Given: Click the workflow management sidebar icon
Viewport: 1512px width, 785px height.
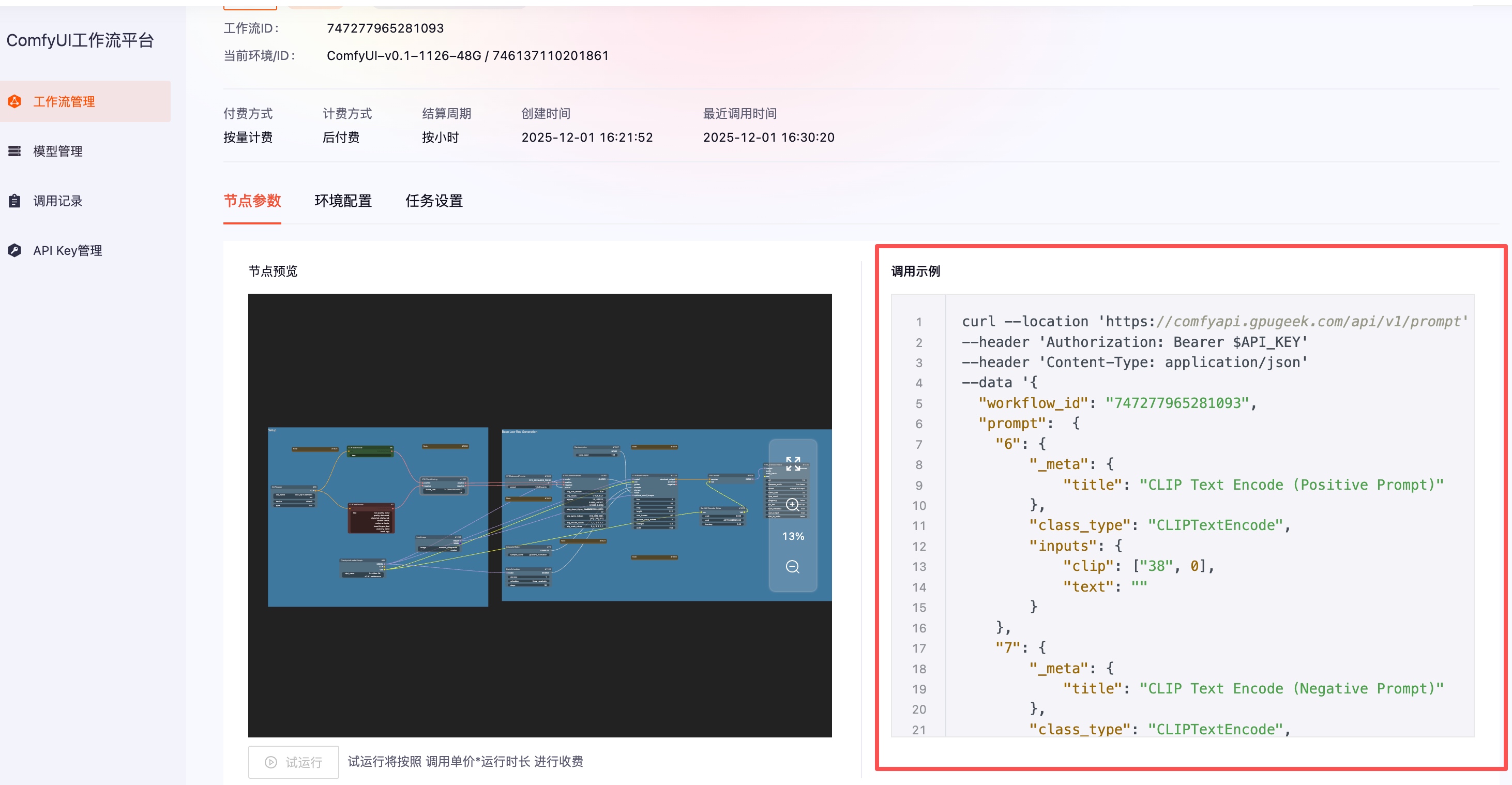Looking at the screenshot, I should click(x=14, y=101).
